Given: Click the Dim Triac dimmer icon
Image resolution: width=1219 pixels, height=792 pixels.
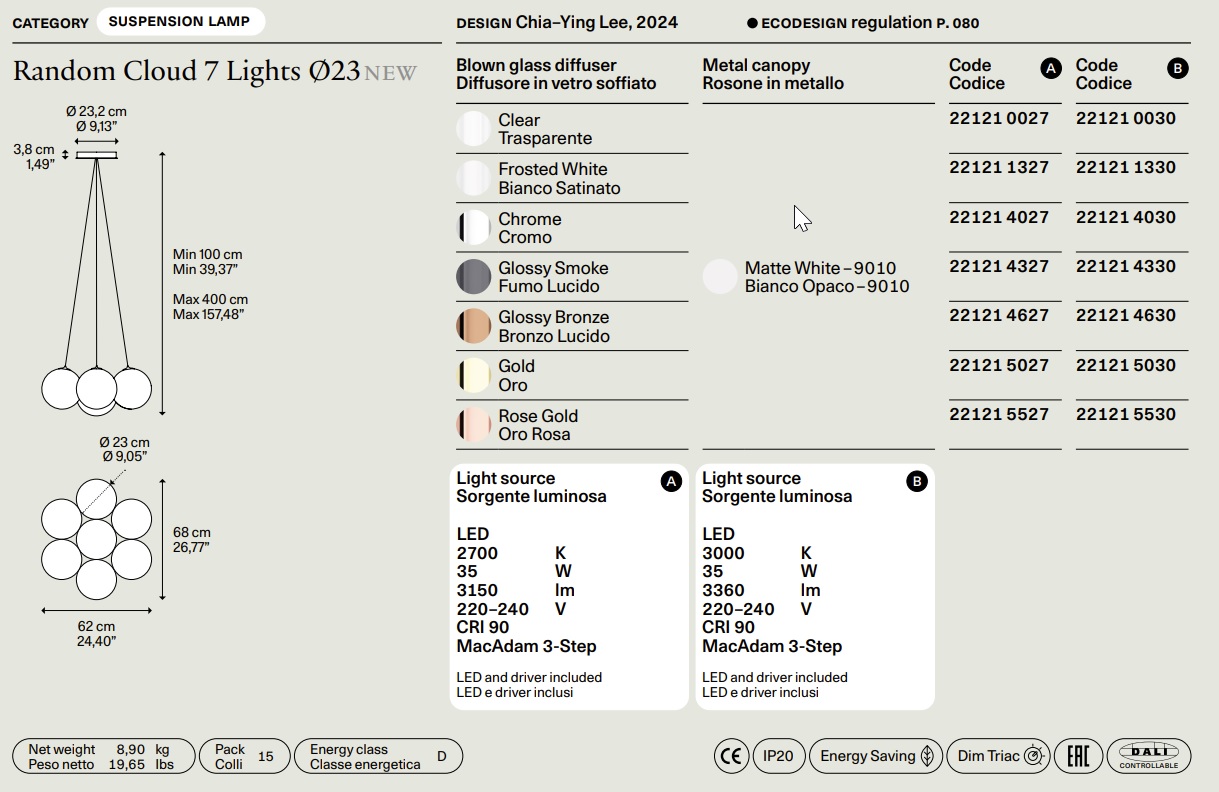Looking at the screenshot, I should [1034, 756].
